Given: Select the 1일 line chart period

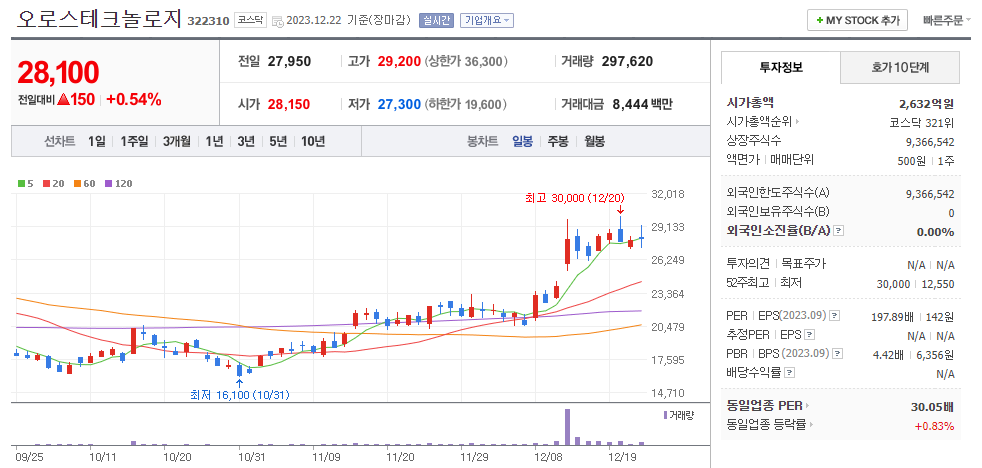Looking at the screenshot, I should click(x=96, y=142).
